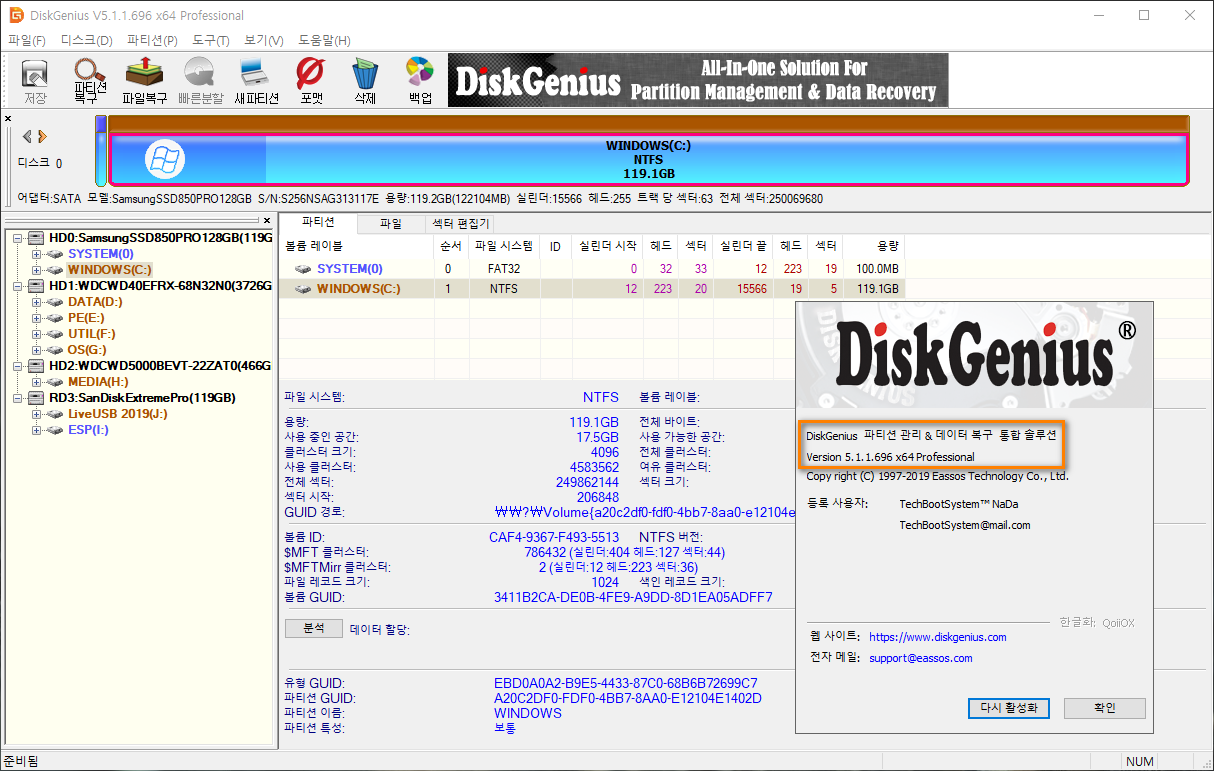Expand the WINDOWS(C:) tree node
Screen dimensions: 1214x771
[37, 270]
